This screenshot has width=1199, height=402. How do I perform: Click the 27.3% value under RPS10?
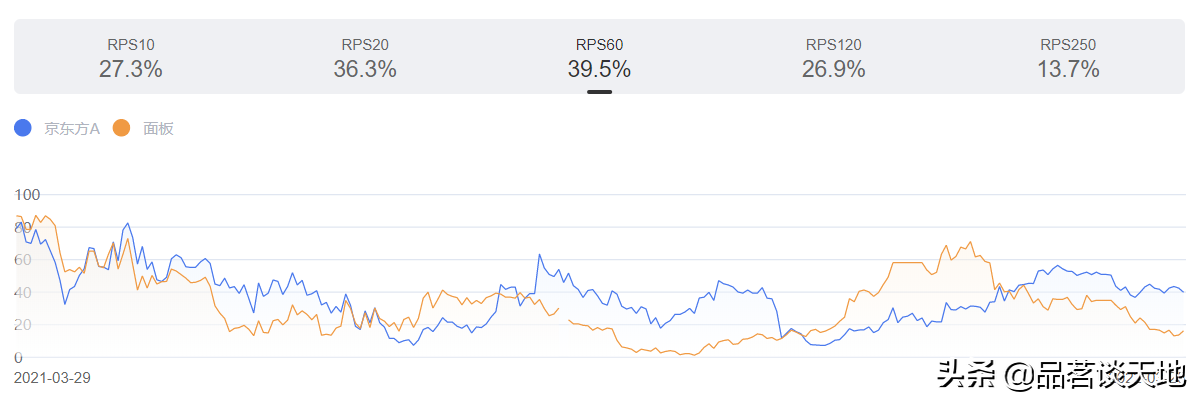[131, 69]
